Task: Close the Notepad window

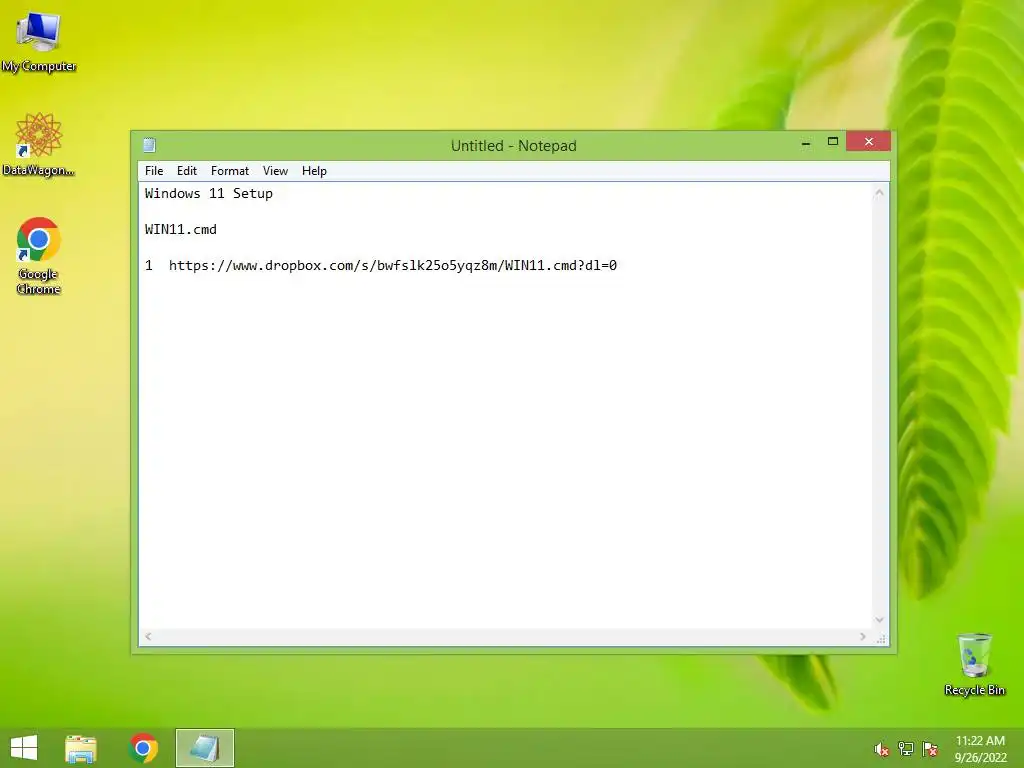Action: 869,141
